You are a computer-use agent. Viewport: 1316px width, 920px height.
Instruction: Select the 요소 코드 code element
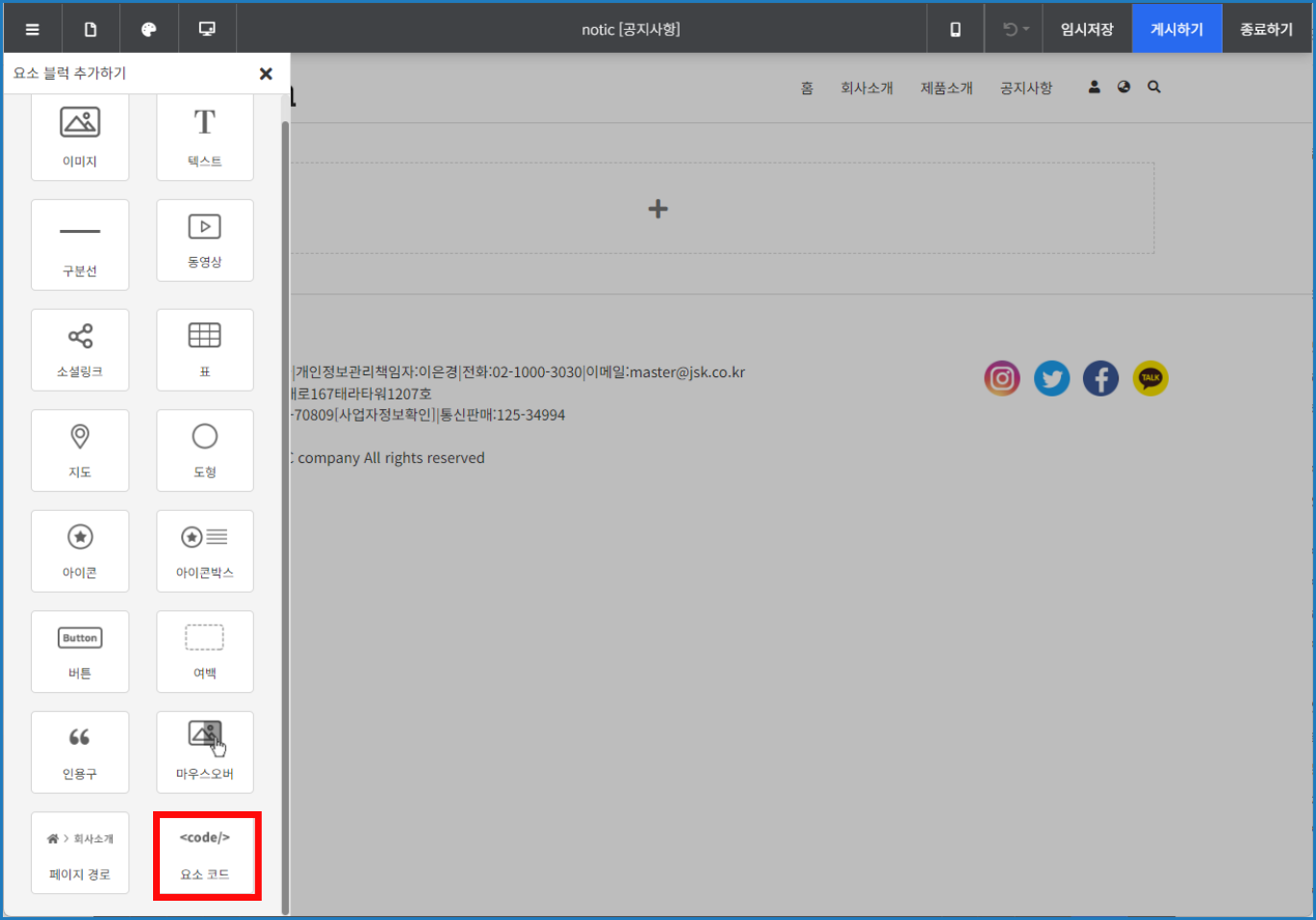206,855
